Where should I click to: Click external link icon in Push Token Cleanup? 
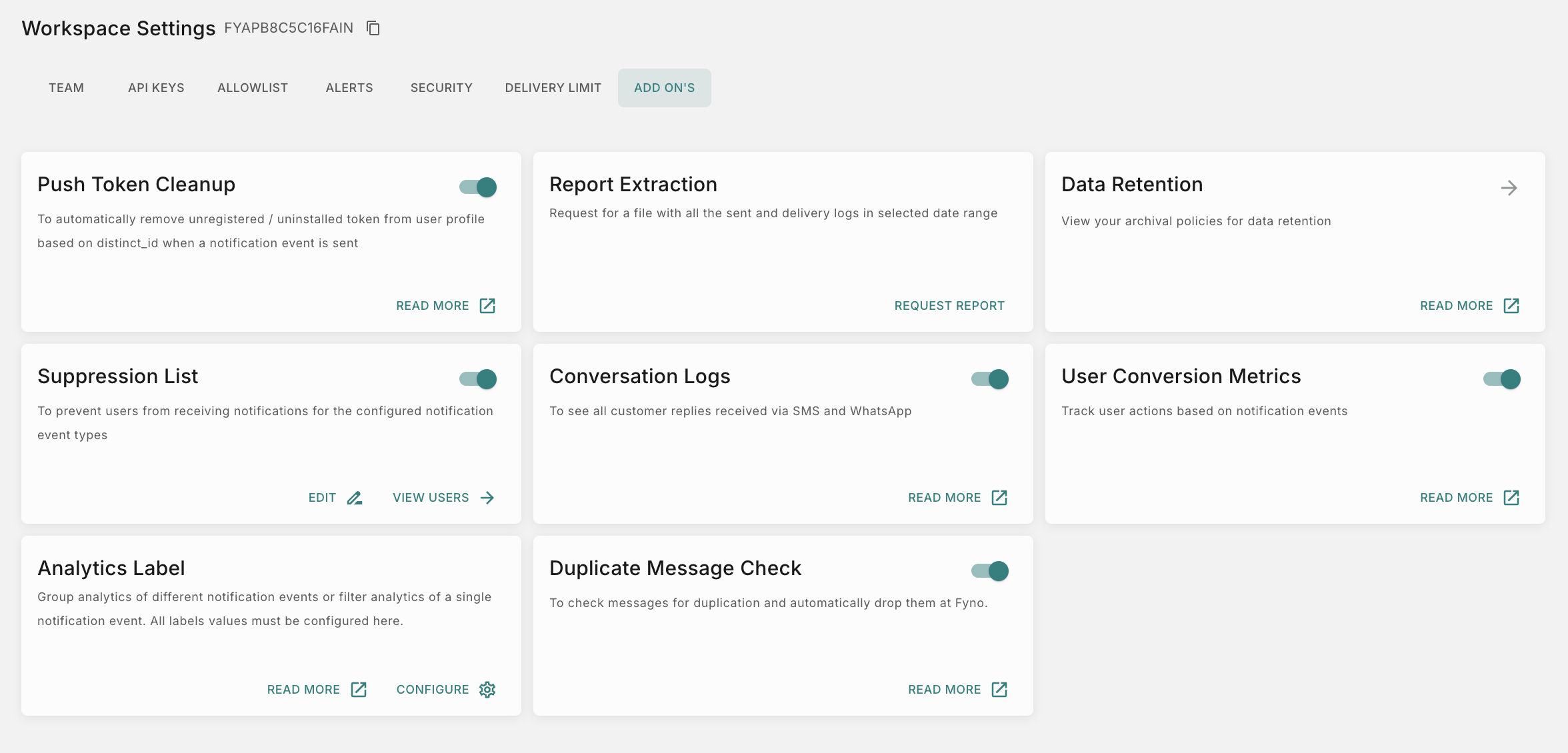tap(487, 306)
